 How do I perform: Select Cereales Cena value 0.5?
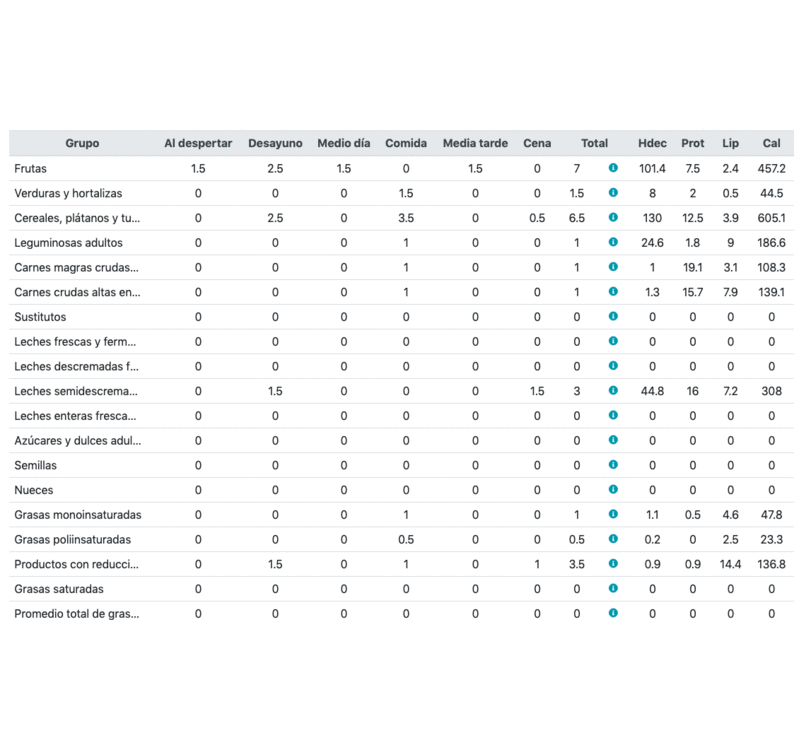pyautogui.click(x=537, y=218)
